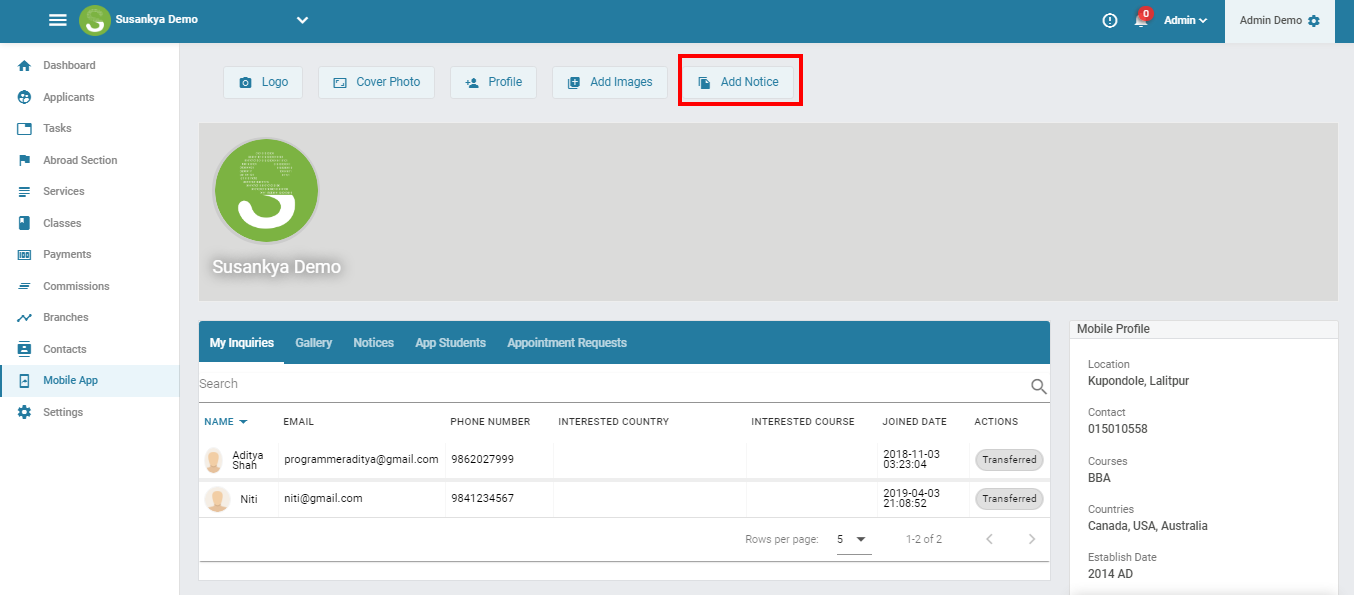Click into the Search input field
Viewport: 1354px width, 595px height.
tap(600, 384)
